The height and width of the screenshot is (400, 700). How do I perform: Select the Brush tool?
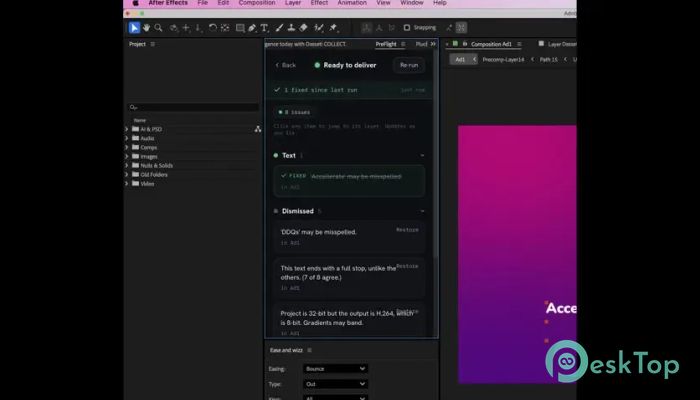(279, 28)
